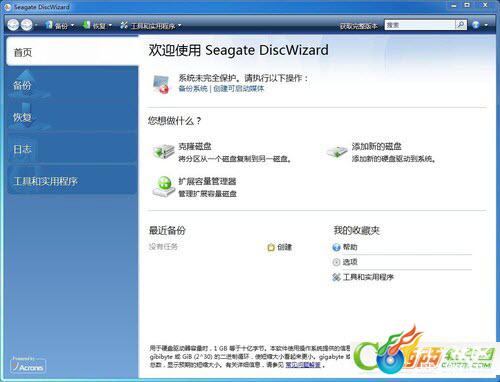This screenshot has height=382, width=500.
Task: Open the 备份 toolbar menu
Action: pyautogui.click(x=59, y=25)
